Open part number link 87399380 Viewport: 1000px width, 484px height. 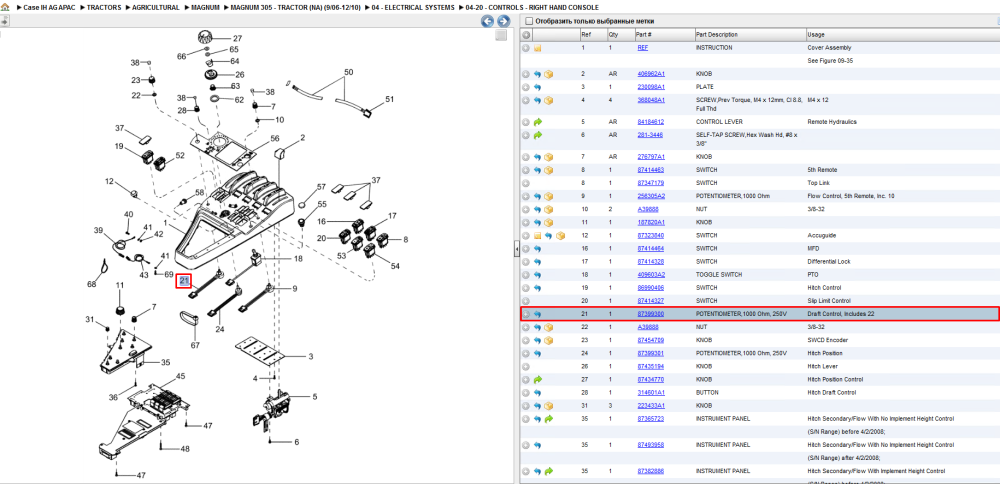[x=651, y=314]
